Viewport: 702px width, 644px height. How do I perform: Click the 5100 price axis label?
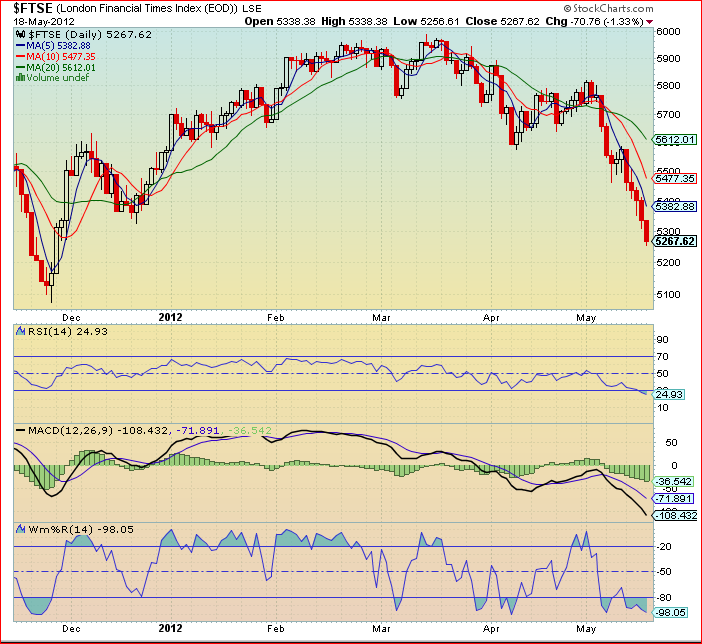668,294
